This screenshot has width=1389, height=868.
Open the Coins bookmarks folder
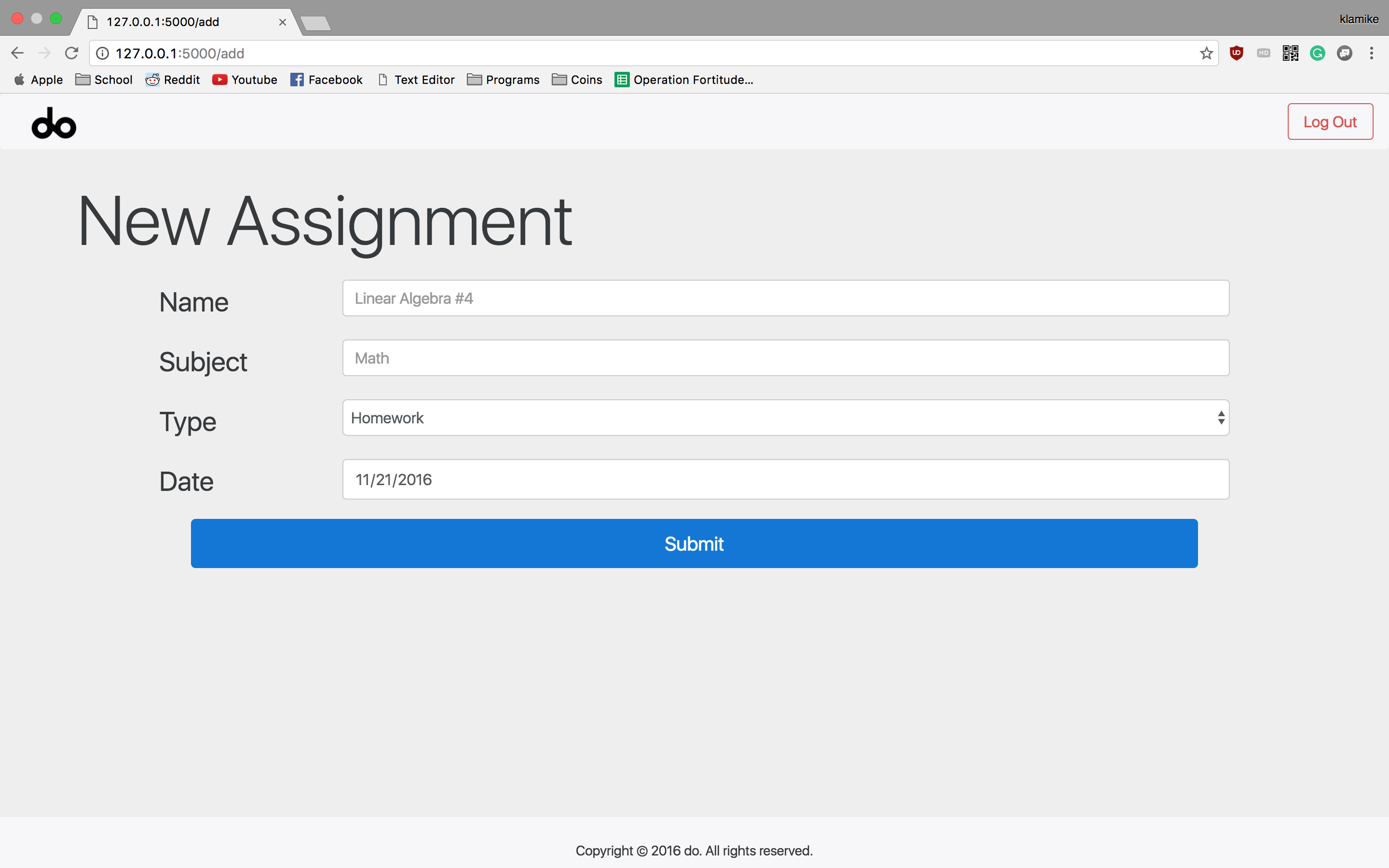[x=577, y=80]
